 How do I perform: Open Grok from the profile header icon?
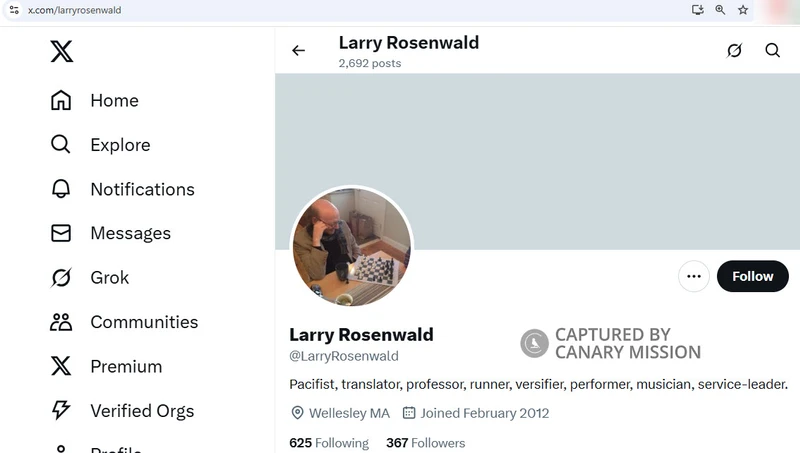click(734, 51)
